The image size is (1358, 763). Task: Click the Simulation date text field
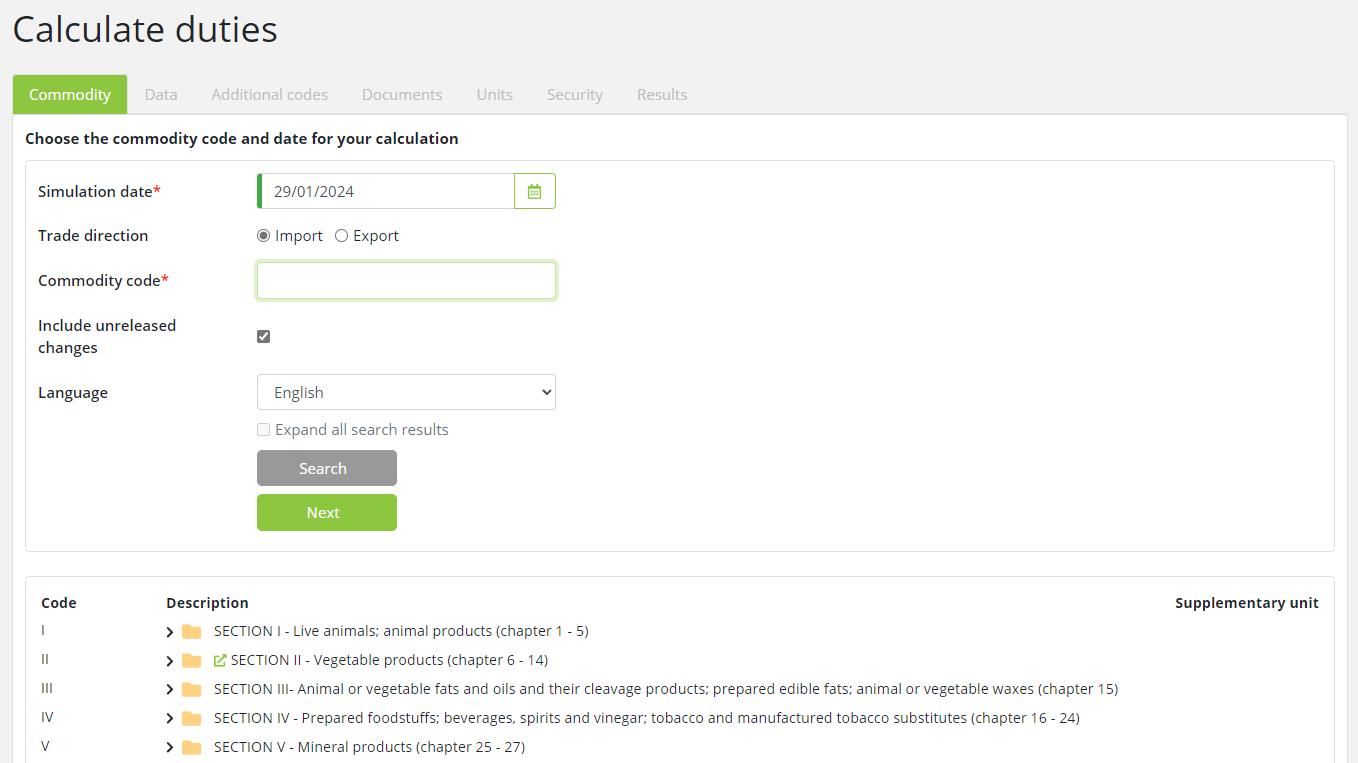(x=387, y=191)
